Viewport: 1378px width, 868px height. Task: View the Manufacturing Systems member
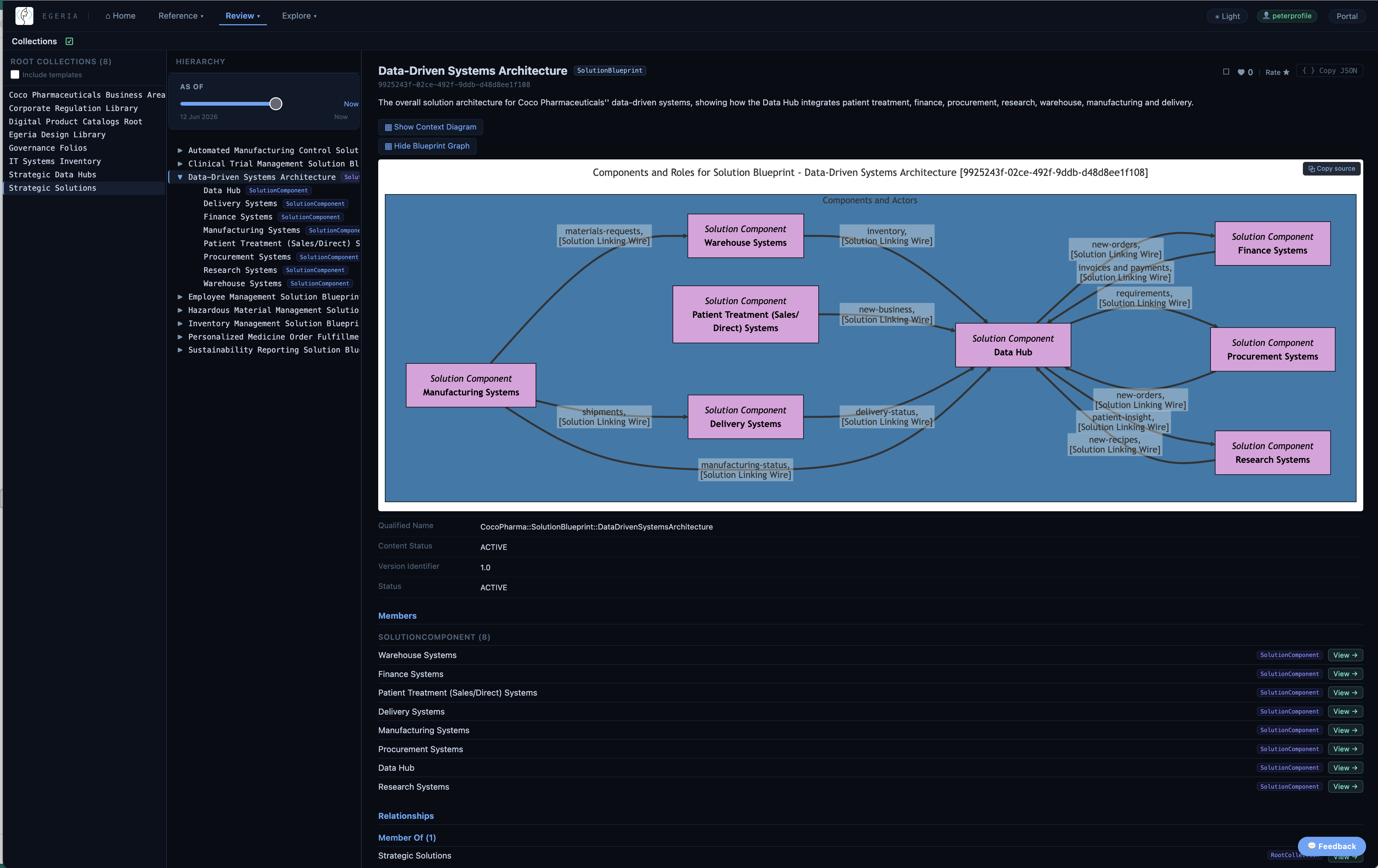click(x=1345, y=730)
